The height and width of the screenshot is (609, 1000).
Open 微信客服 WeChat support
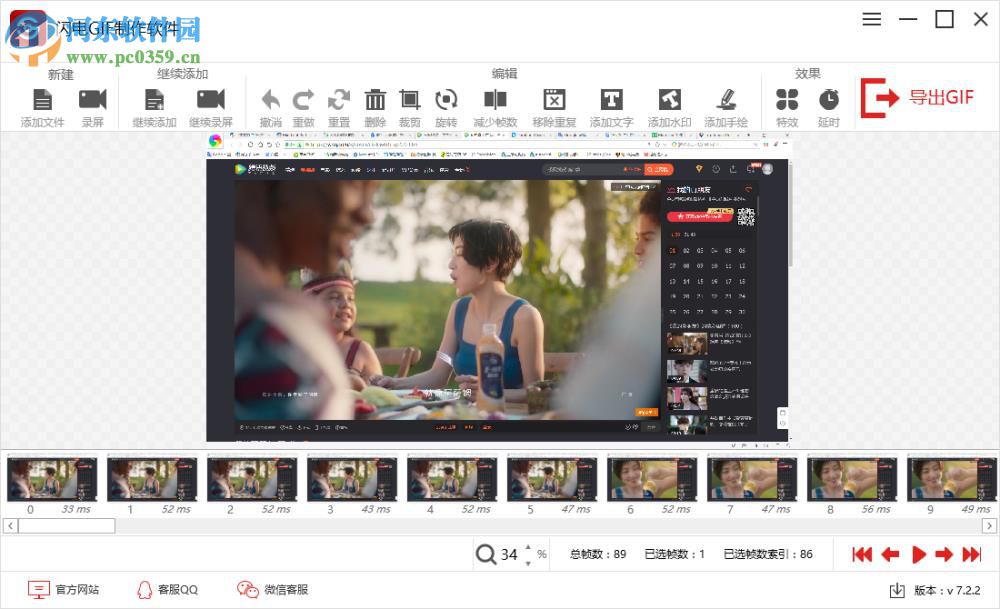[272, 590]
